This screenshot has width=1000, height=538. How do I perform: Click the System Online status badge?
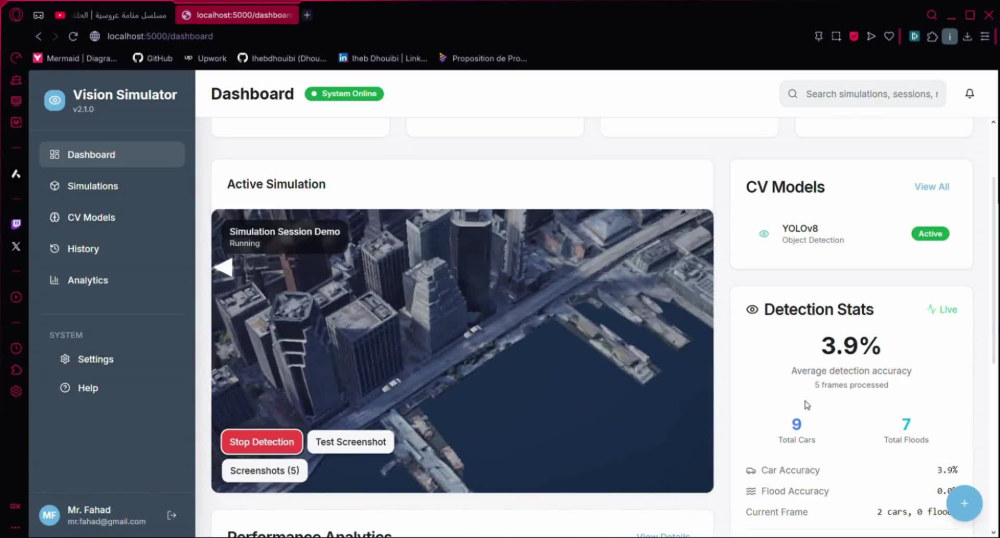coord(344,94)
